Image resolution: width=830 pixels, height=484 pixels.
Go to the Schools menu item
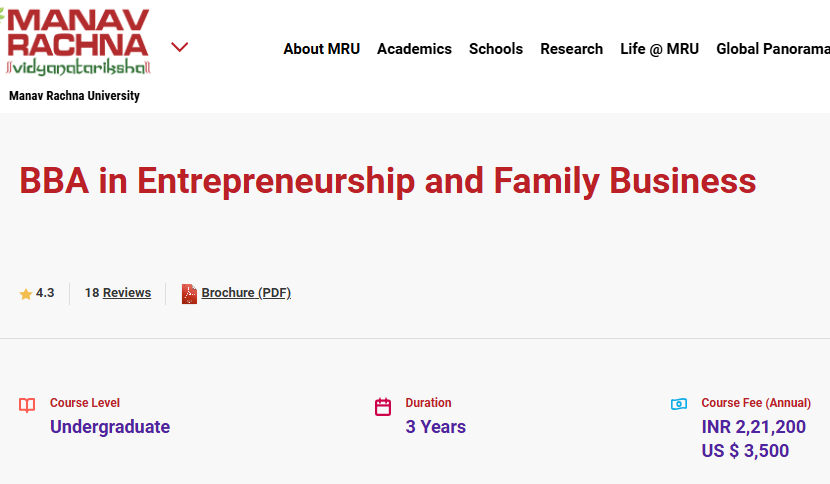[x=496, y=49]
